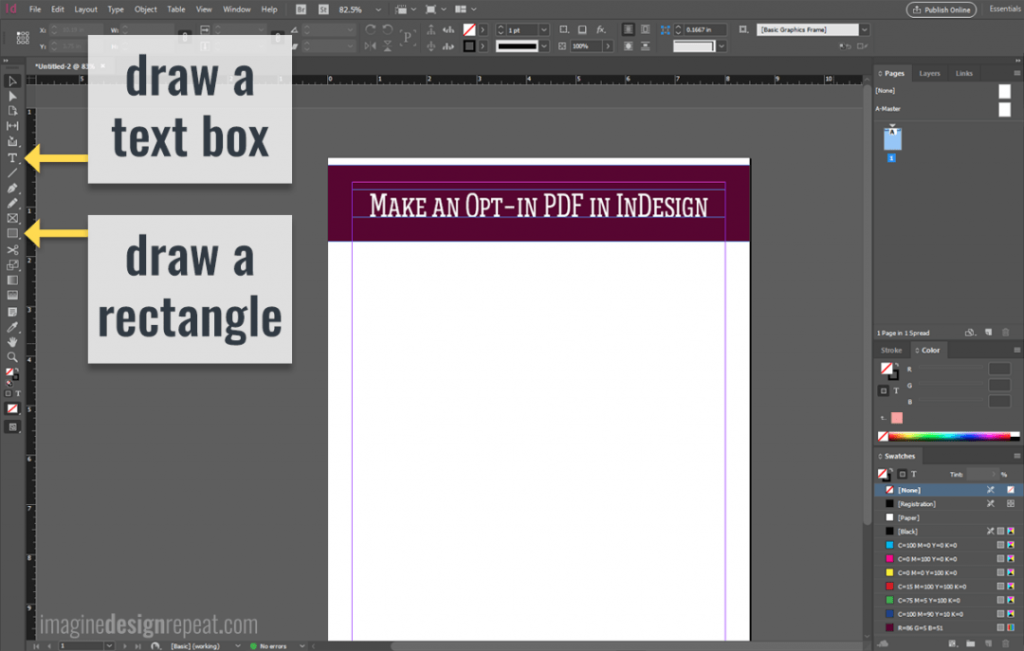This screenshot has height=651, width=1024.
Task: Open the Object menu
Action: tap(146, 9)
